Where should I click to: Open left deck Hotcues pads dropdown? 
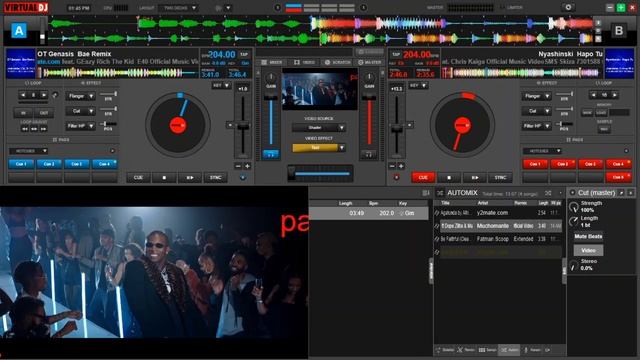[x=28, y=151]
